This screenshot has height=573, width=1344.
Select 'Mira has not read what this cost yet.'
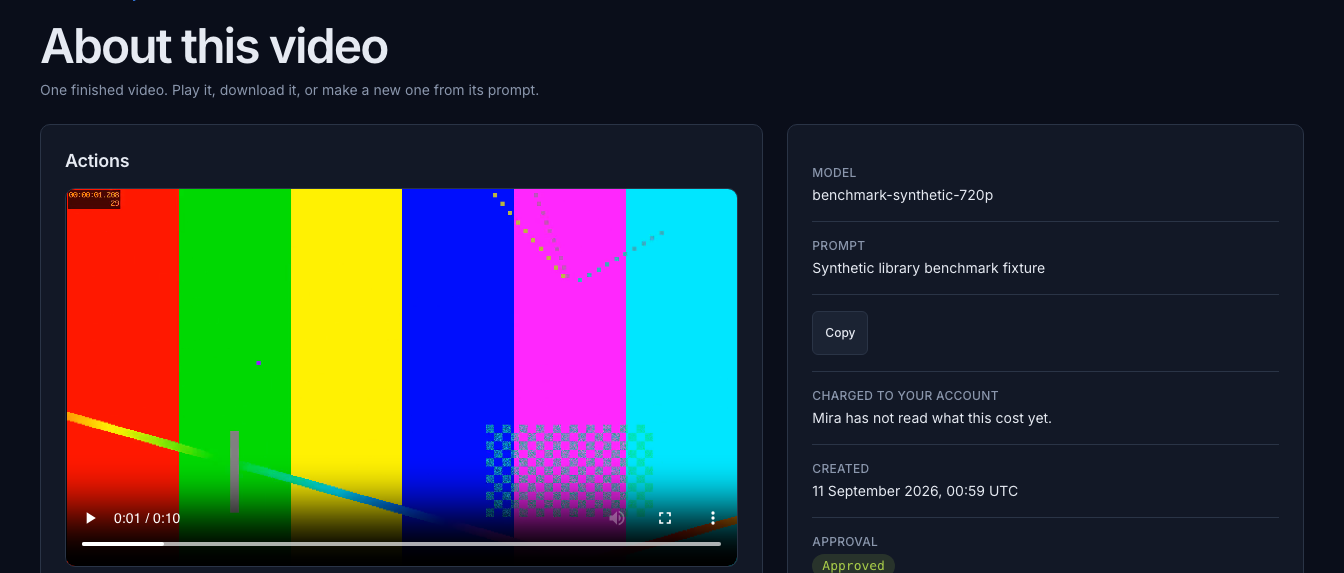click(x=932, y=418)
